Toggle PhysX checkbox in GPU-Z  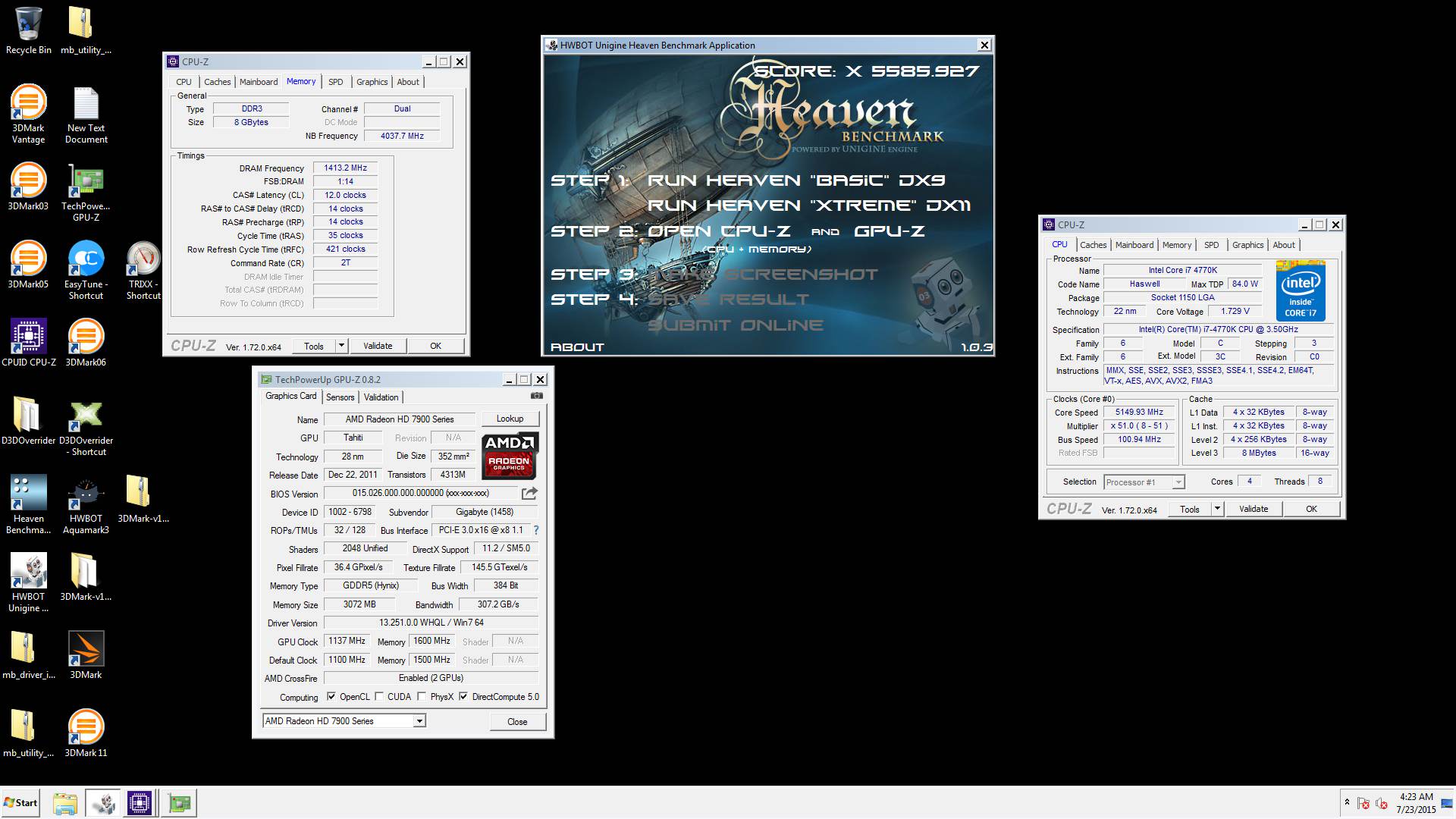point(422,697)
